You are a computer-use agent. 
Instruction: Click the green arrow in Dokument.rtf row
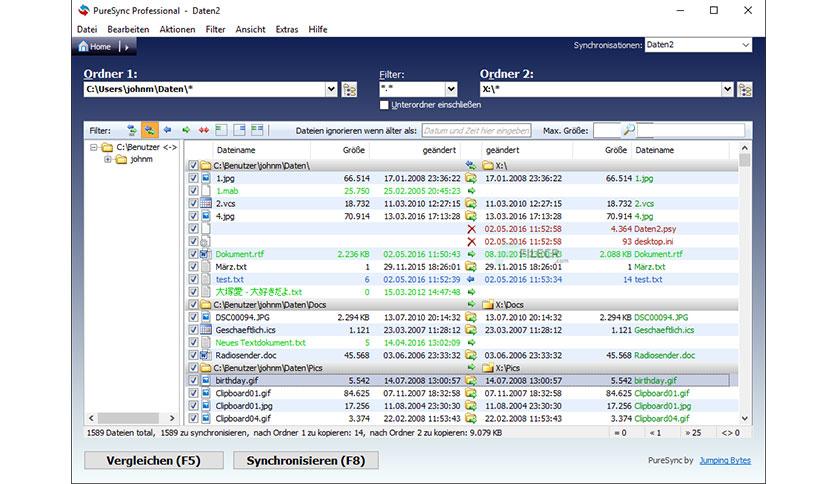pyautogui.click(x=471, y=254)
